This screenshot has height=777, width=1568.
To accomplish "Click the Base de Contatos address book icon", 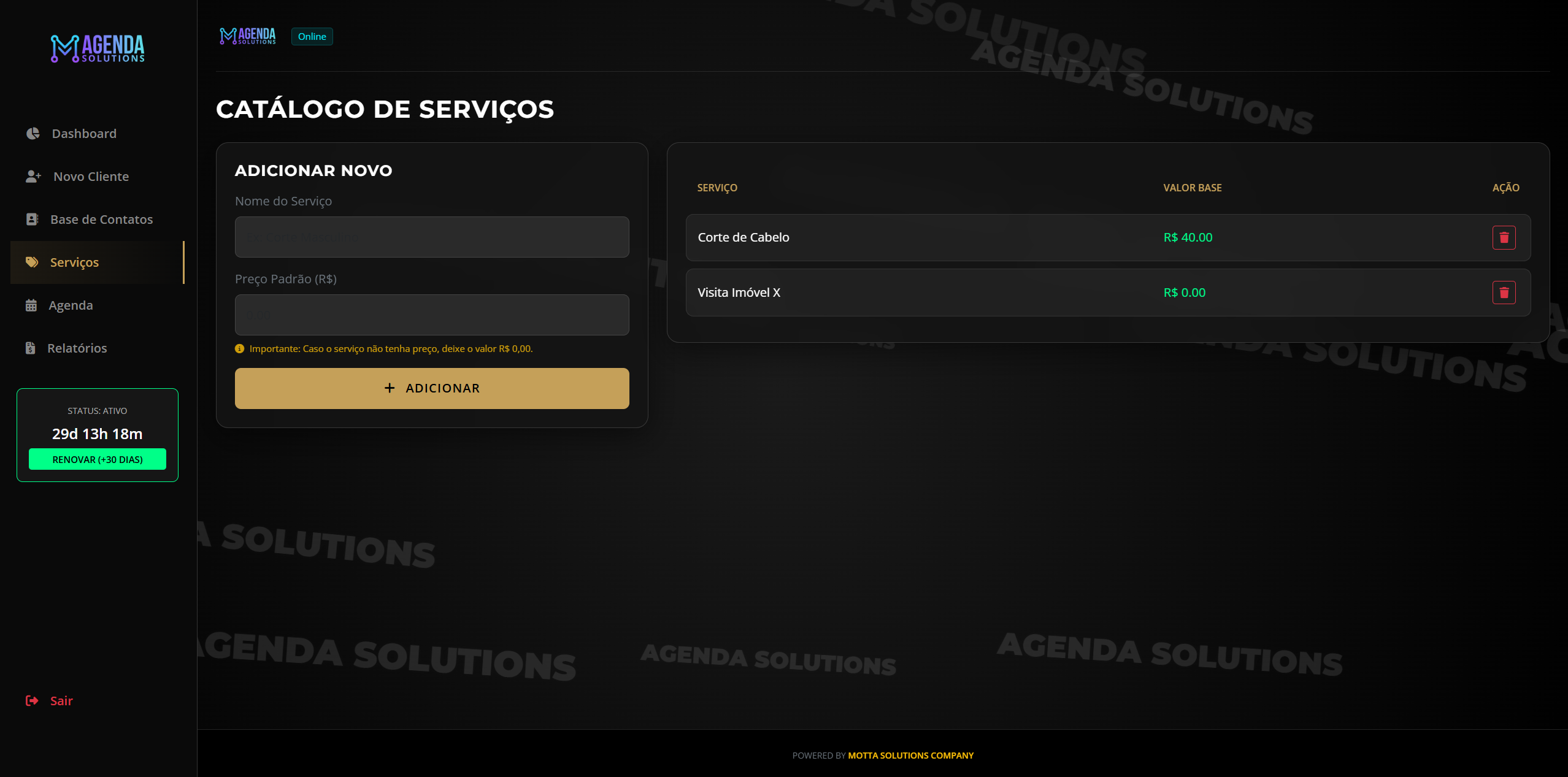I will tap(32, 220).
